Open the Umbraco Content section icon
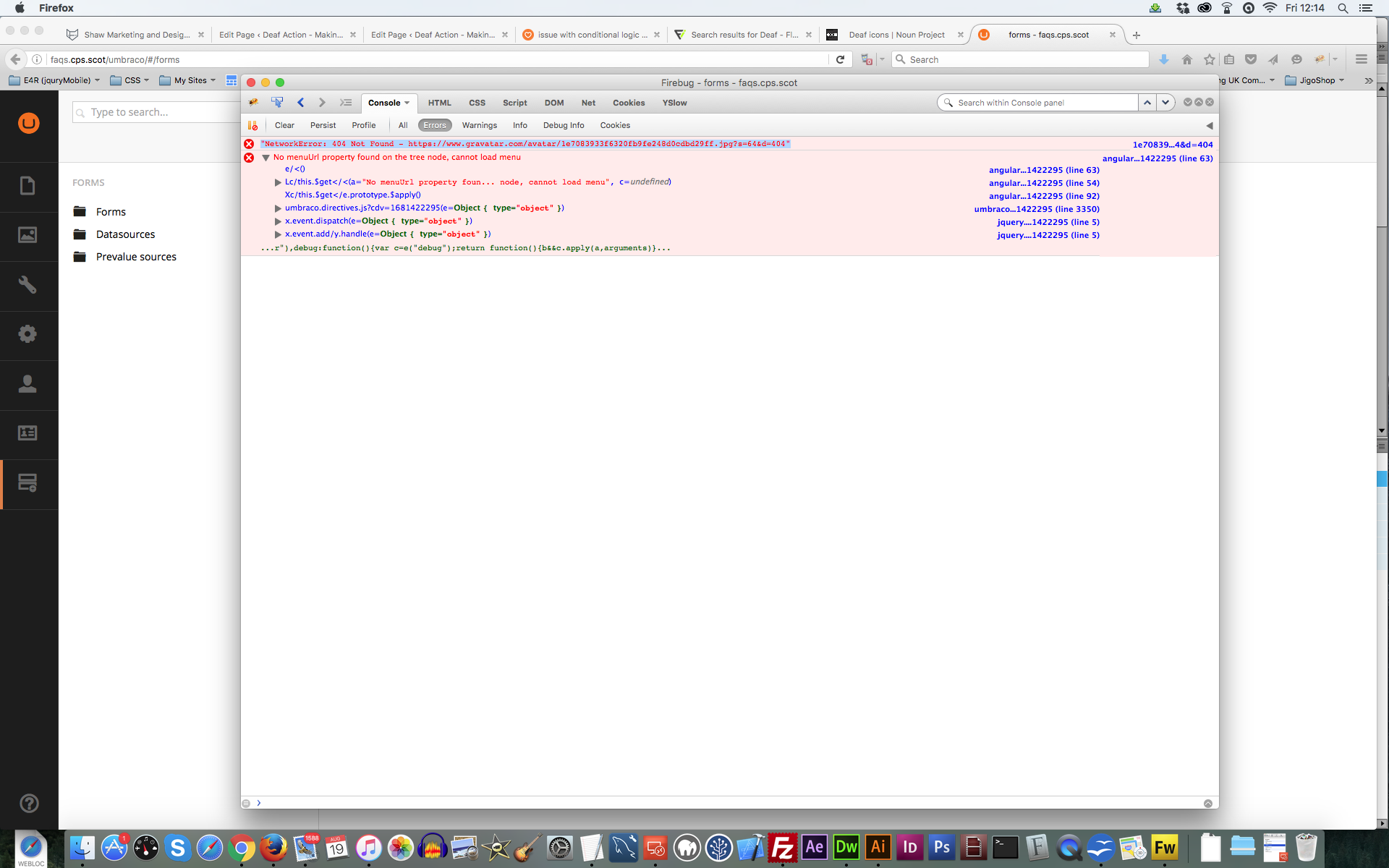1389x868 pixels. pos(27,186)
